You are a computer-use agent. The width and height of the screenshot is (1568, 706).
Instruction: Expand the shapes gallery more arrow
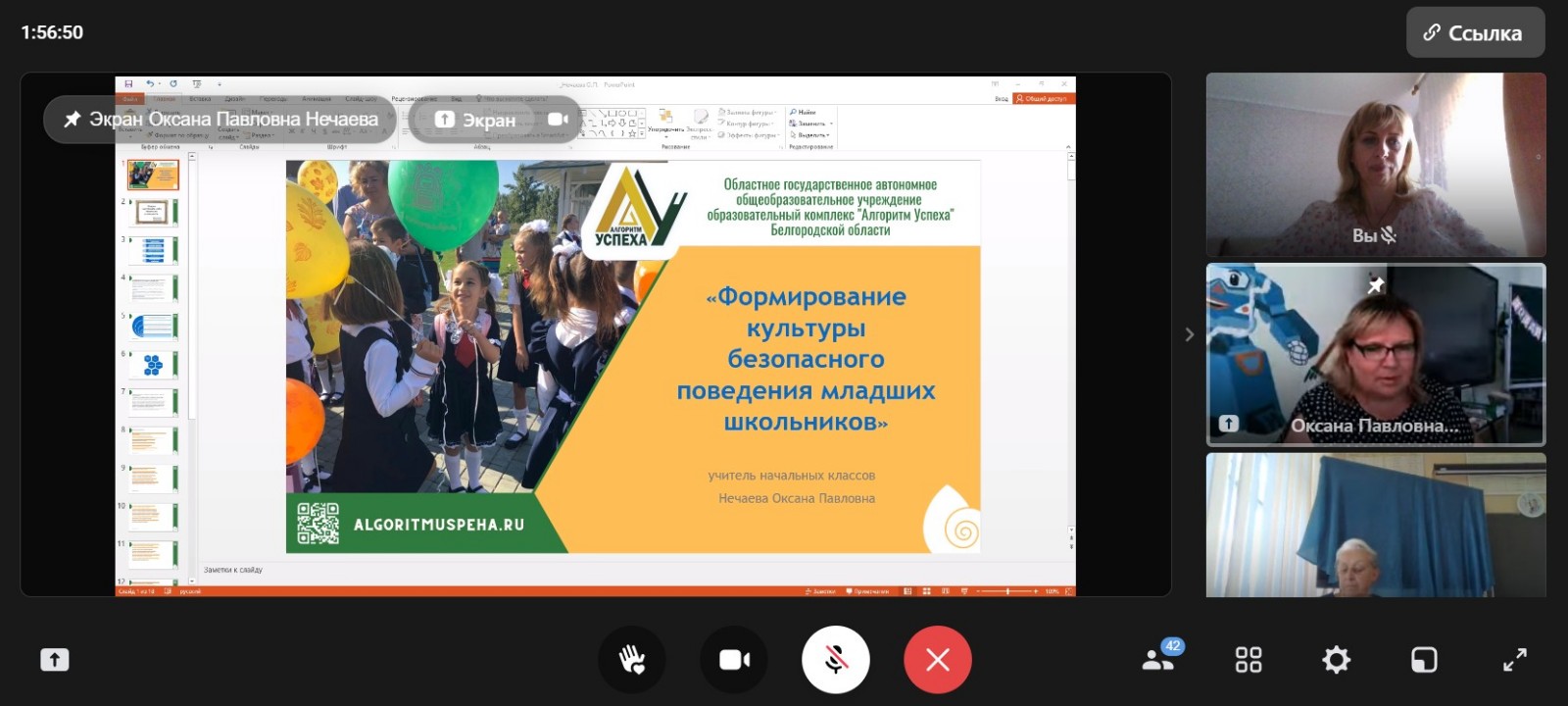[x=642, y=133]
